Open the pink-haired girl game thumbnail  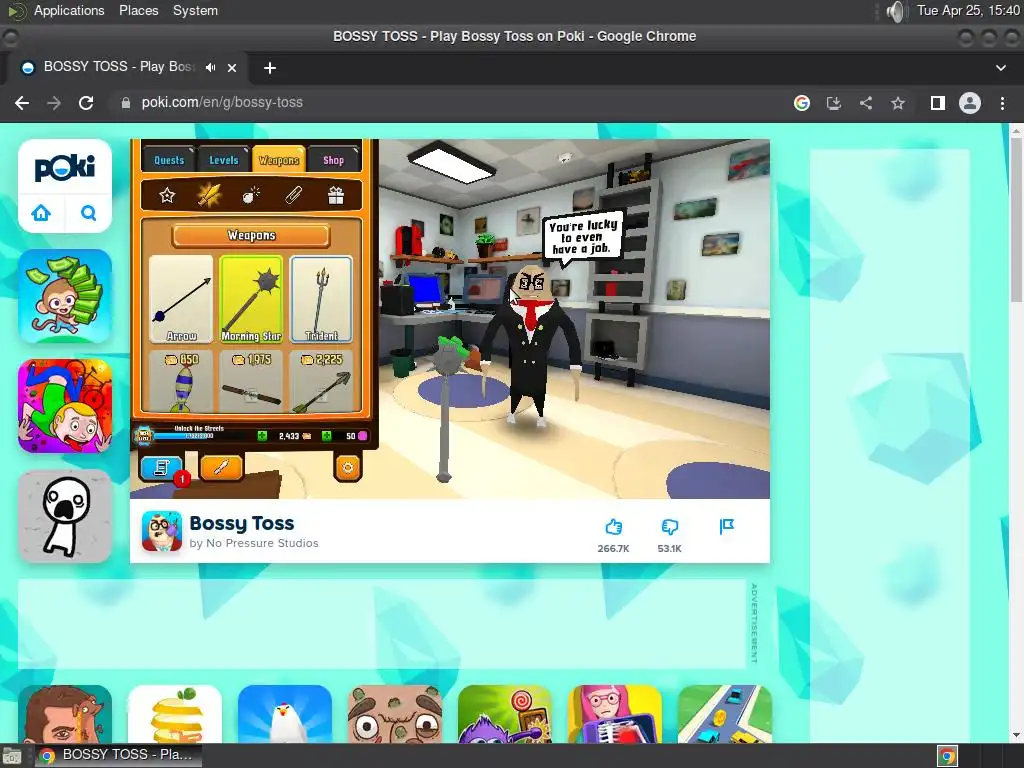[615, 714]
